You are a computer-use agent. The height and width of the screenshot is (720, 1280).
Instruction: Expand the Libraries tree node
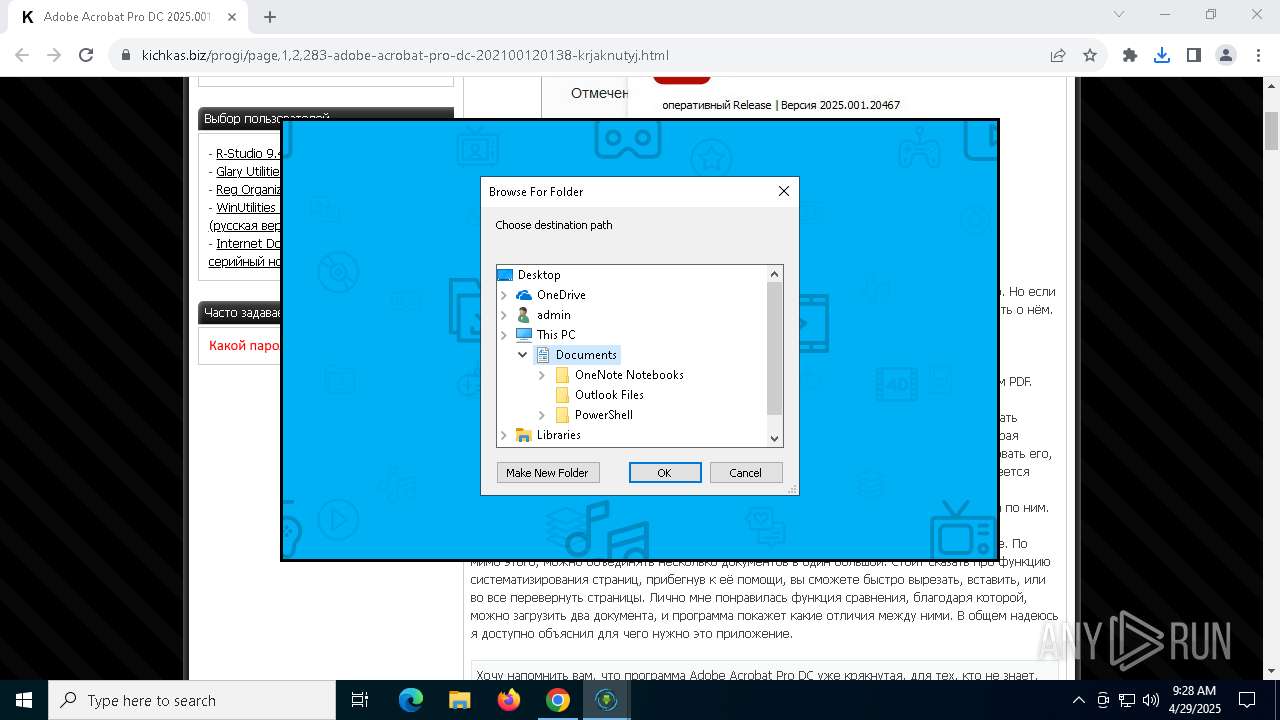[x=504, y=435]
